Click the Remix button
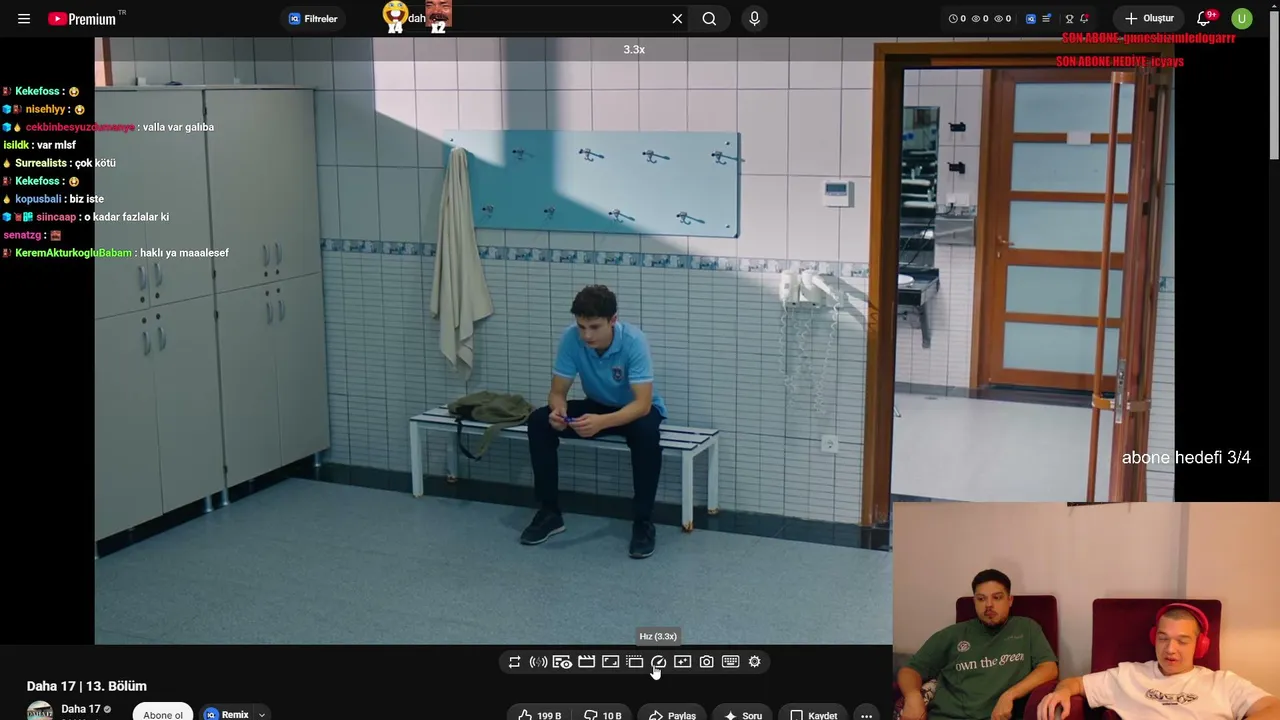 click(x=227, y=714)
